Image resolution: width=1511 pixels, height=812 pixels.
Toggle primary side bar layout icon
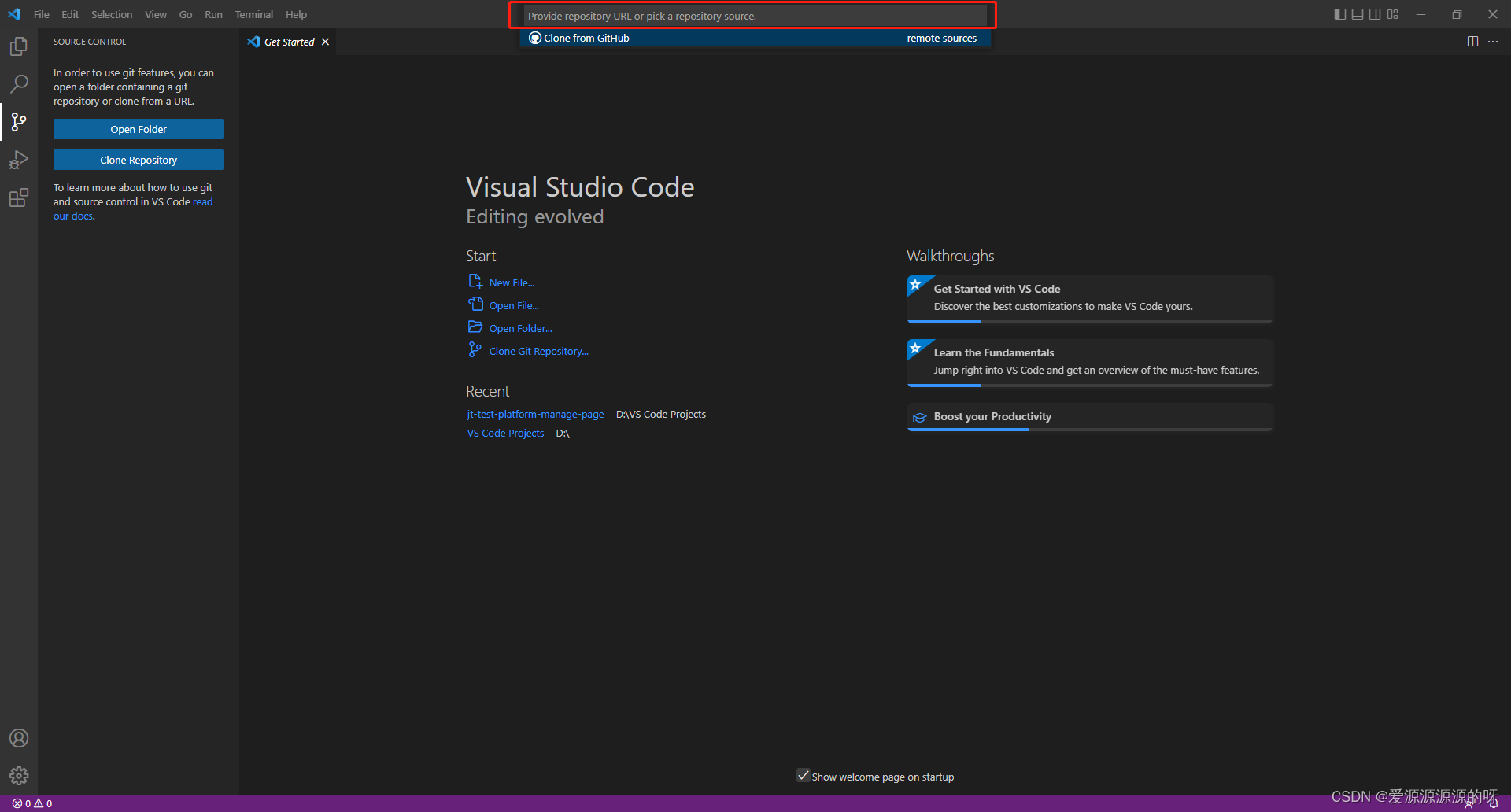click(1340, 14)
